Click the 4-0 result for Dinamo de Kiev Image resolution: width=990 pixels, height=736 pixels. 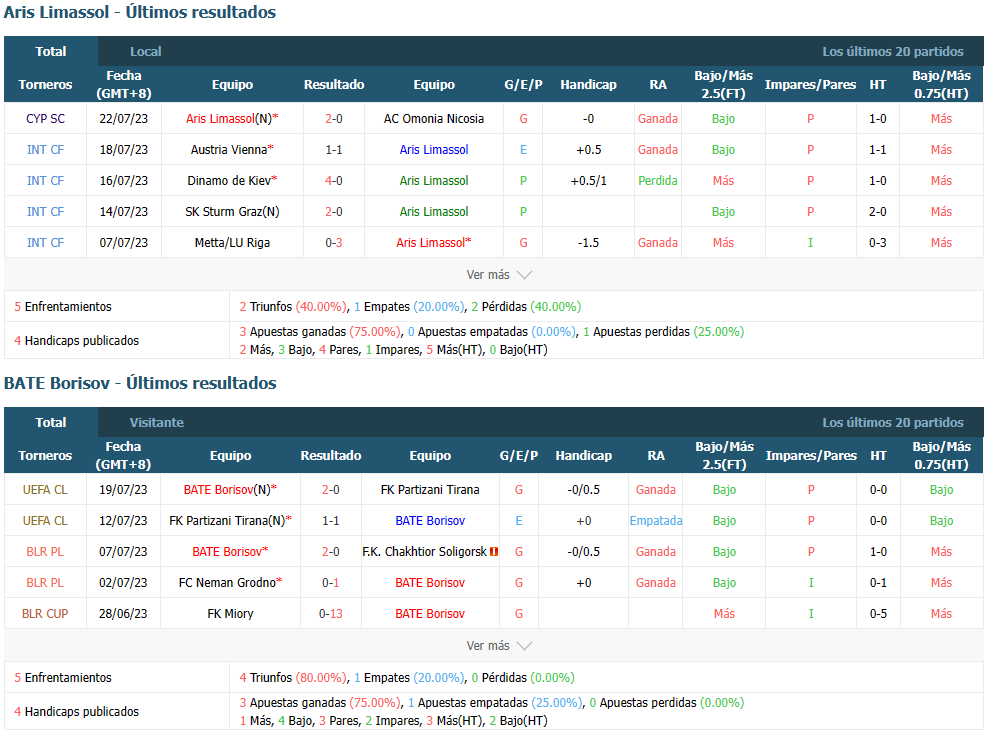tap(334, 181)
